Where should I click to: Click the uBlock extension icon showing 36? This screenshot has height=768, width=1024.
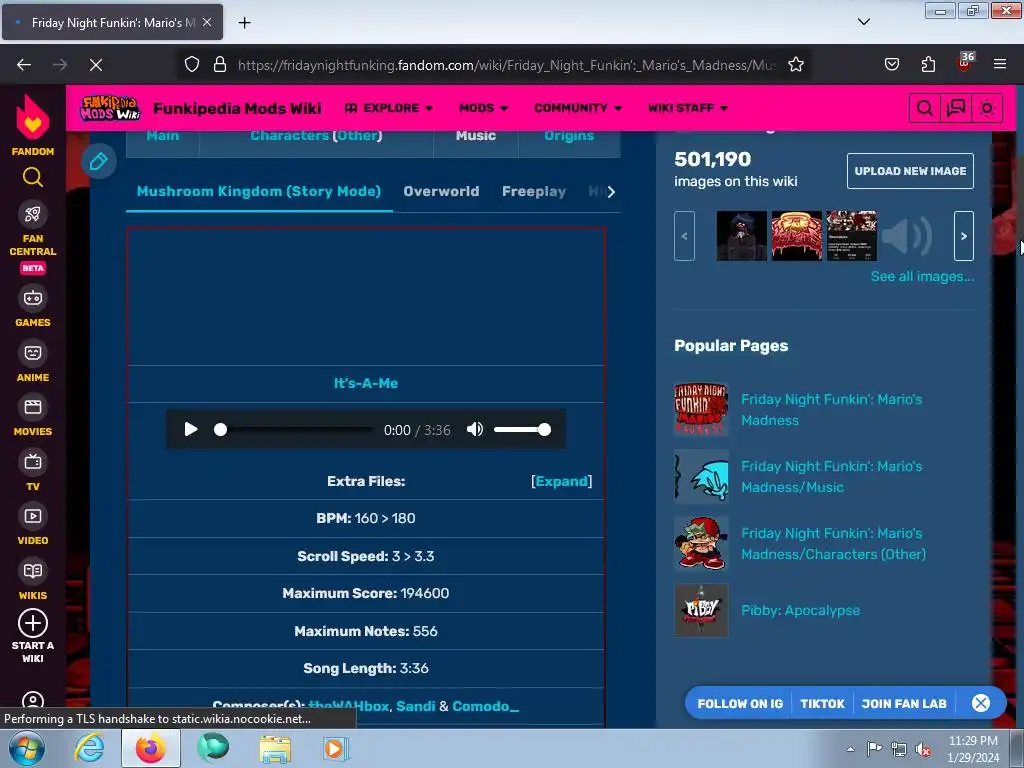tap(965, 63)
